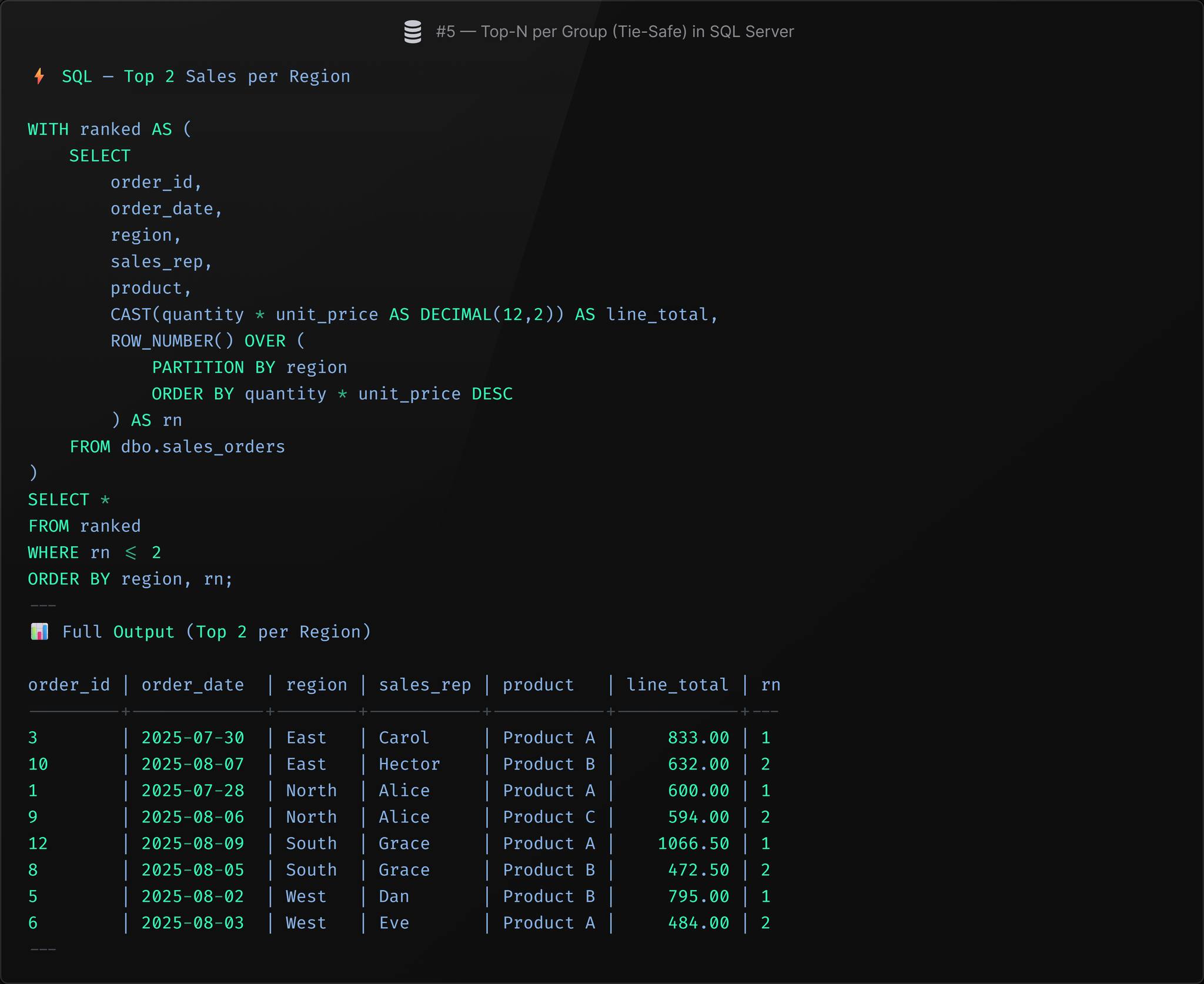Click the 'product,' column line in the query
This screenshot has width=1204, height=984.
(152, 288)
